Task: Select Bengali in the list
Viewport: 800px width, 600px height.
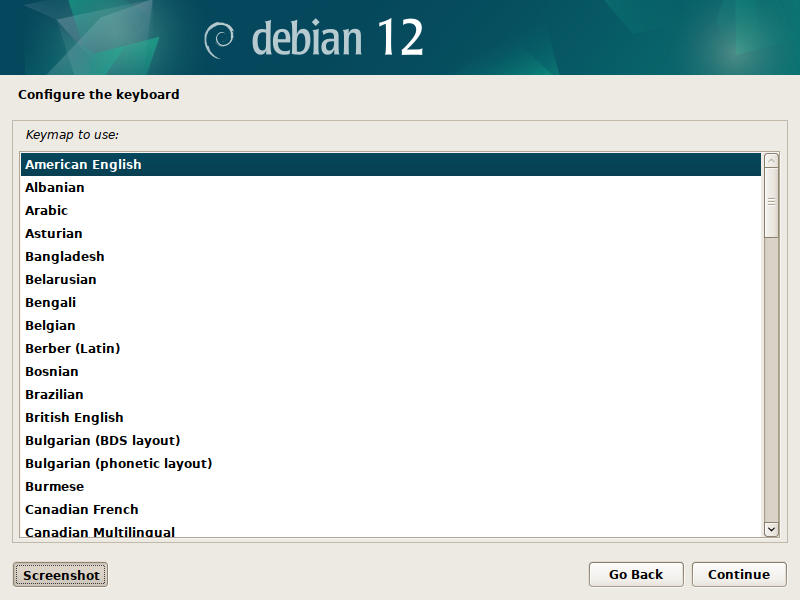Action: [391, 302]
